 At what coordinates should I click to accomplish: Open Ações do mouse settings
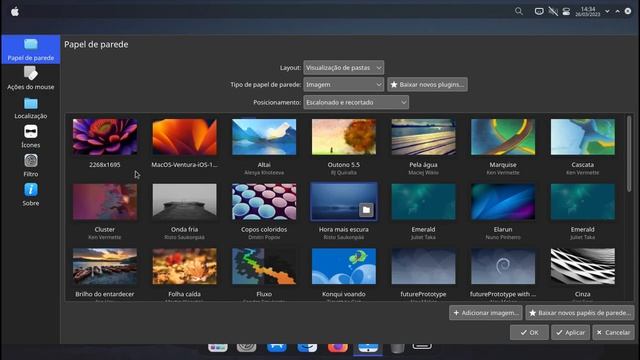coord(31,78)
